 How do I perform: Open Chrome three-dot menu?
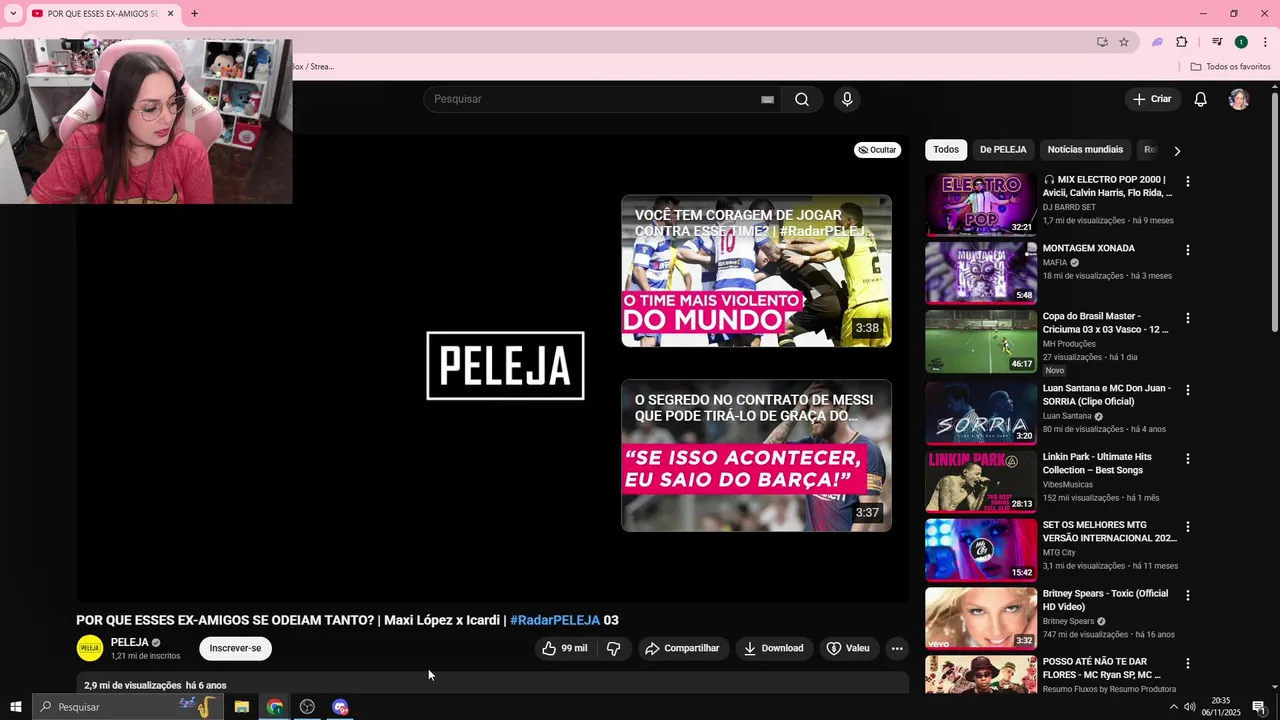[1265, 42]
